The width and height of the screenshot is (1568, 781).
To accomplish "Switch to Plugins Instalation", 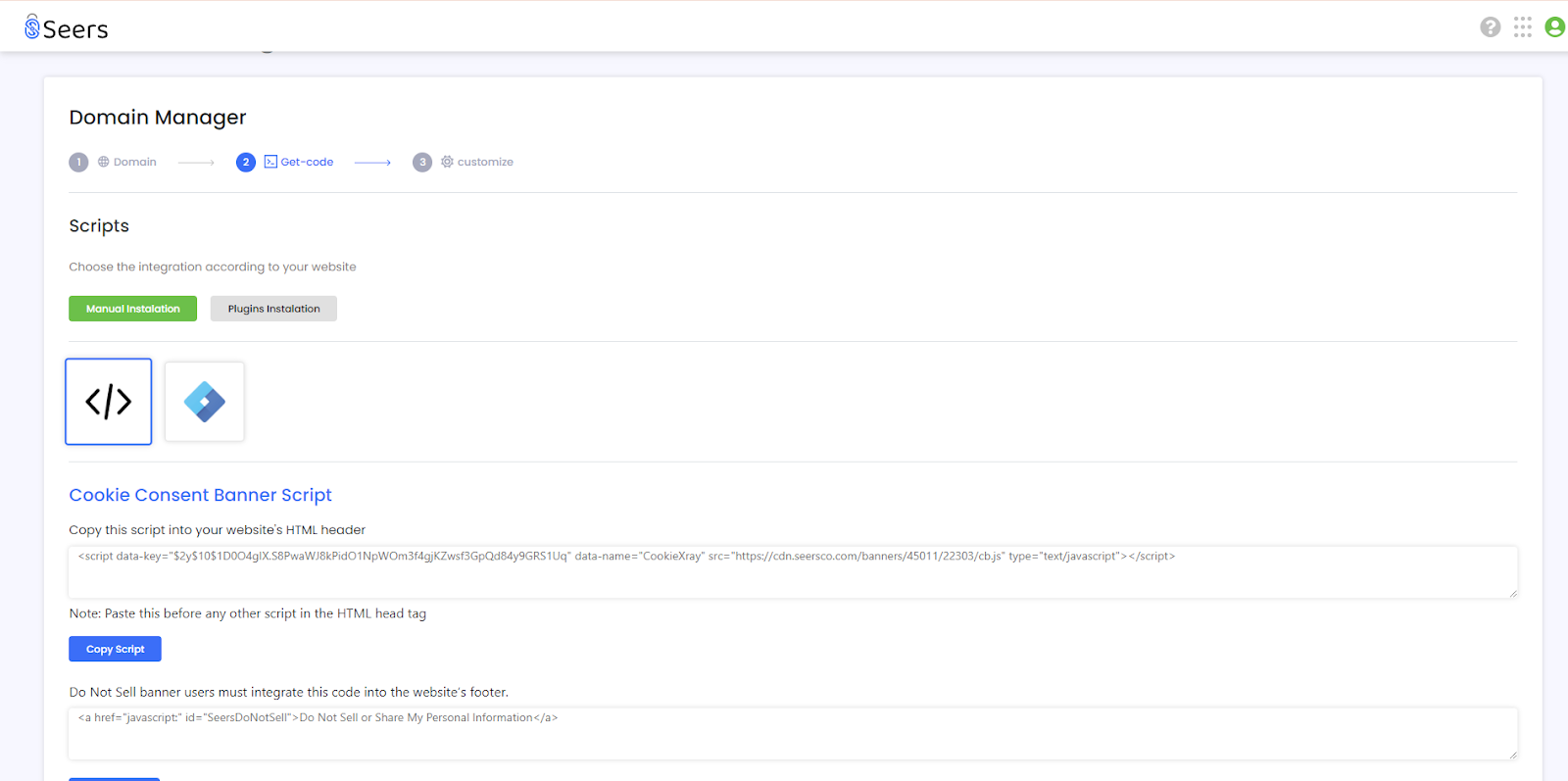I will [x=273, y=309].
